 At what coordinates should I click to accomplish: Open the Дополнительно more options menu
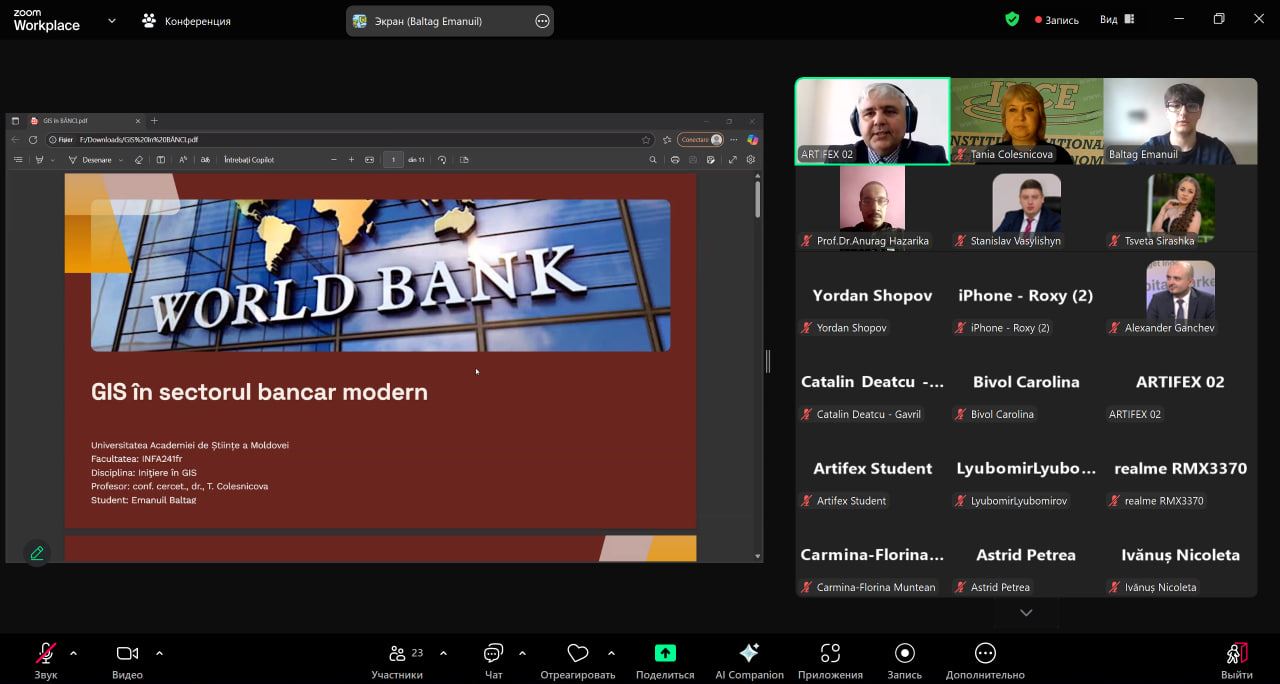pos(985,660)
